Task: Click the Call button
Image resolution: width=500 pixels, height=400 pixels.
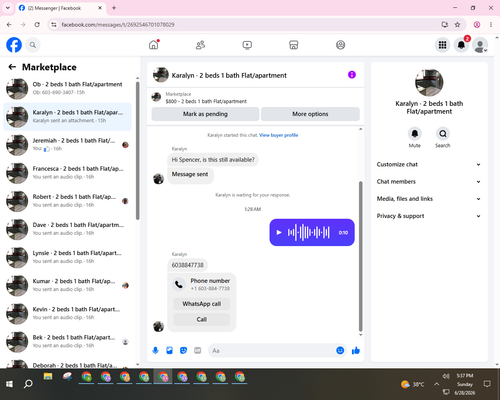Action: tap(202, 319)
